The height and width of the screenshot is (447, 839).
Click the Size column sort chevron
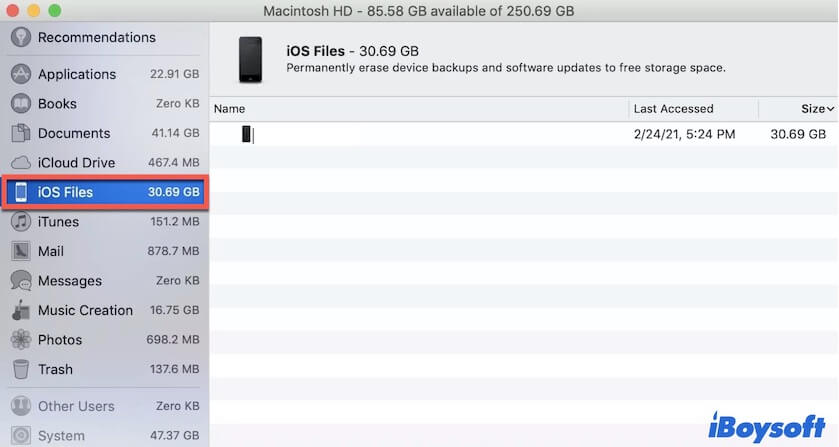tap(830, 109)
